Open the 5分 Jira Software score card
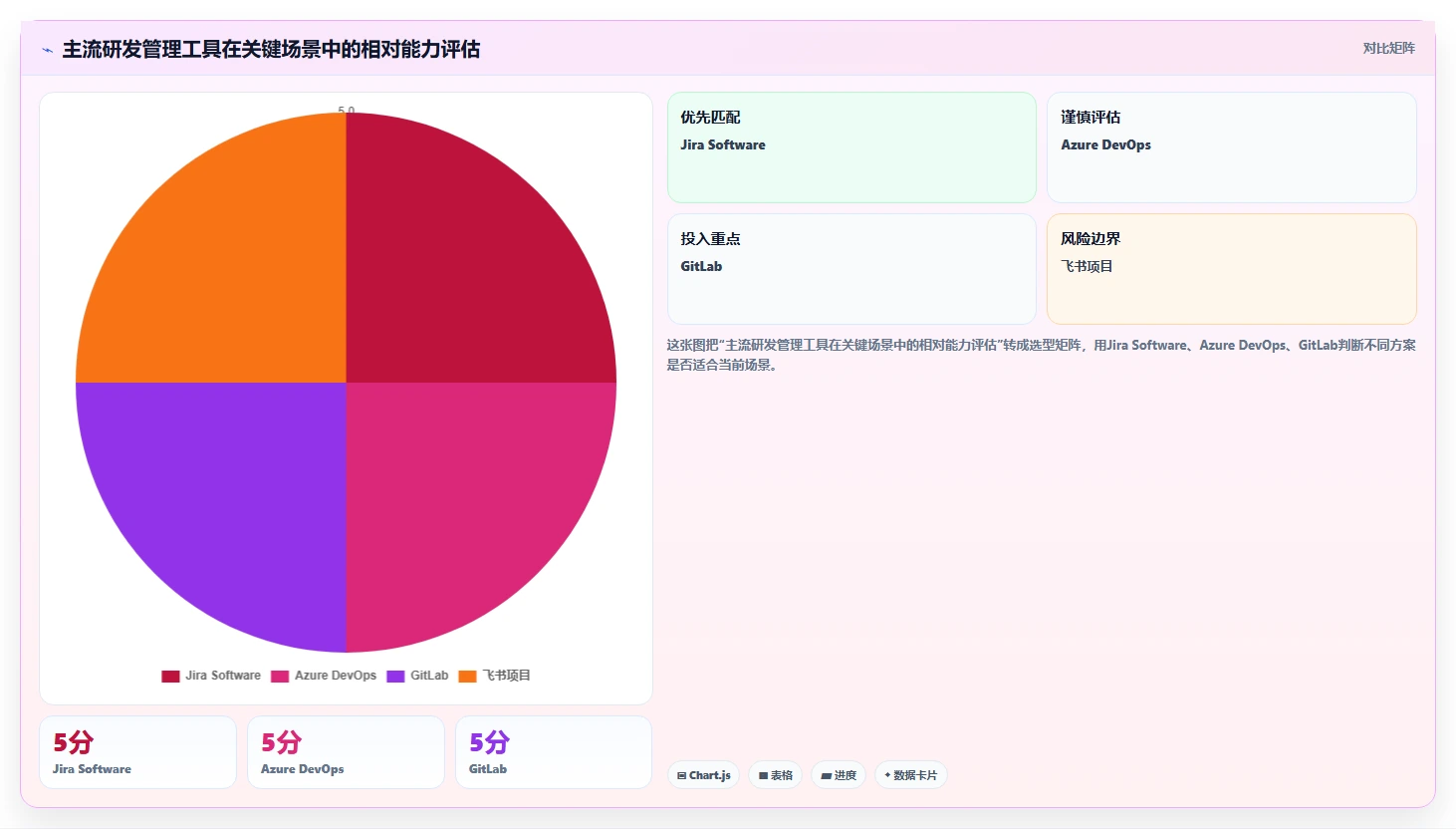The width and height of the screenshot is (1456, 829). point(138,752)
